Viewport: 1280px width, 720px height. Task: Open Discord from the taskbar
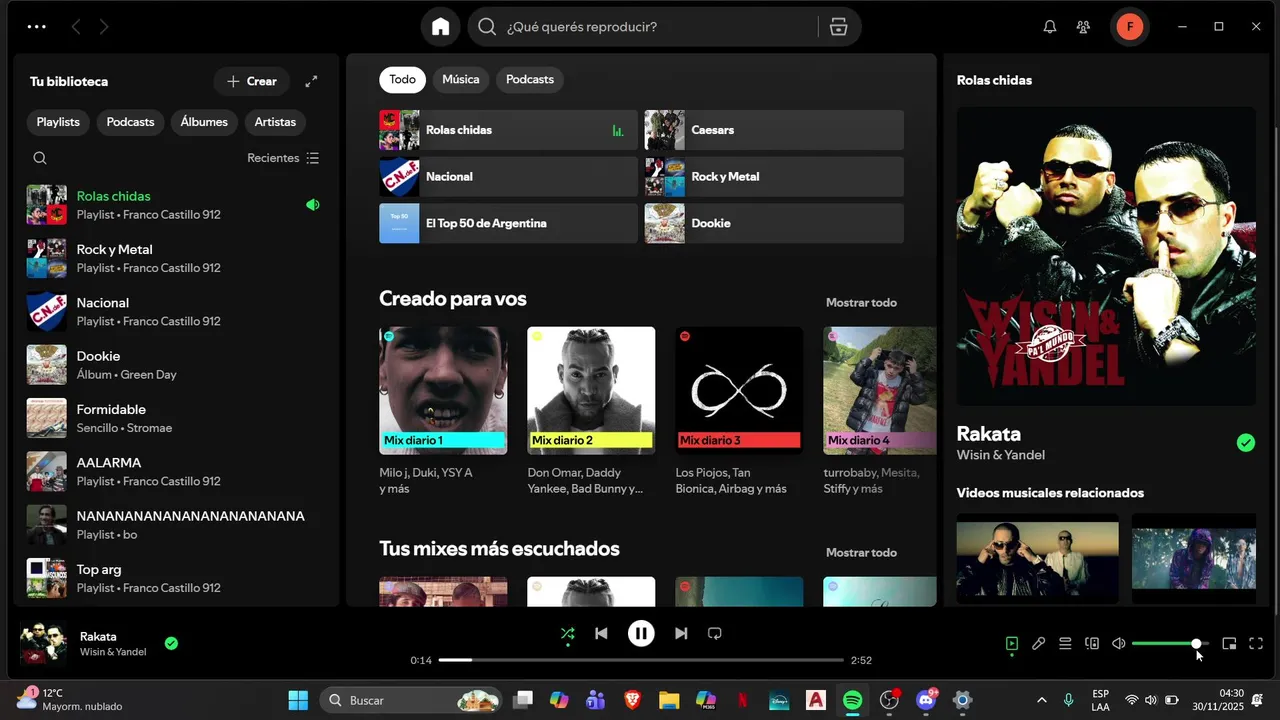[926, 700]
